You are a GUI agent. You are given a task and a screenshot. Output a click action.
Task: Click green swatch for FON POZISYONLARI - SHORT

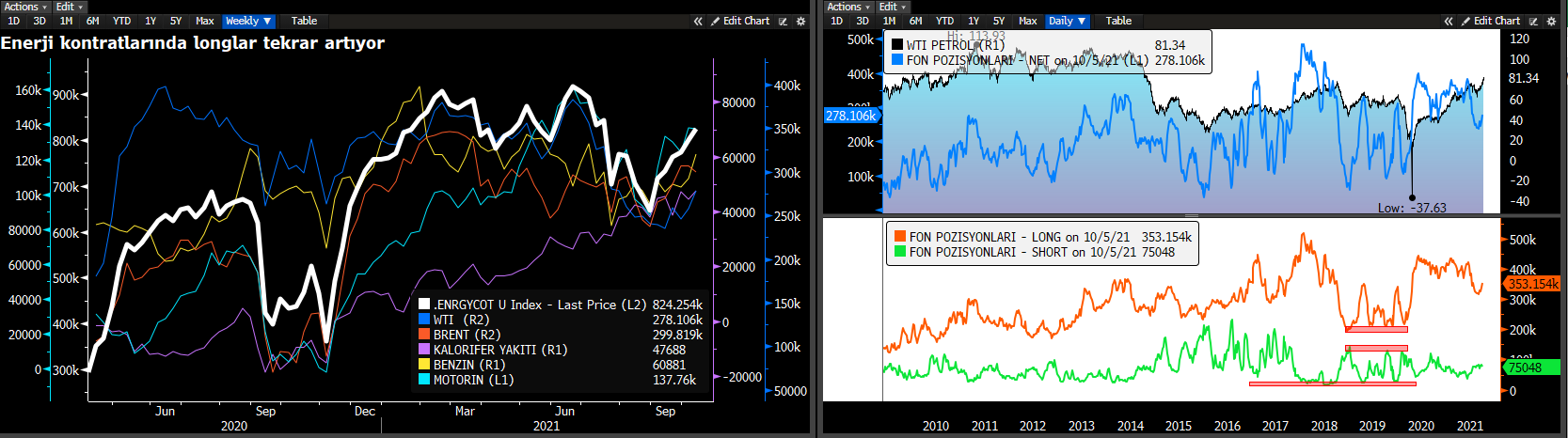pos(900,252)
